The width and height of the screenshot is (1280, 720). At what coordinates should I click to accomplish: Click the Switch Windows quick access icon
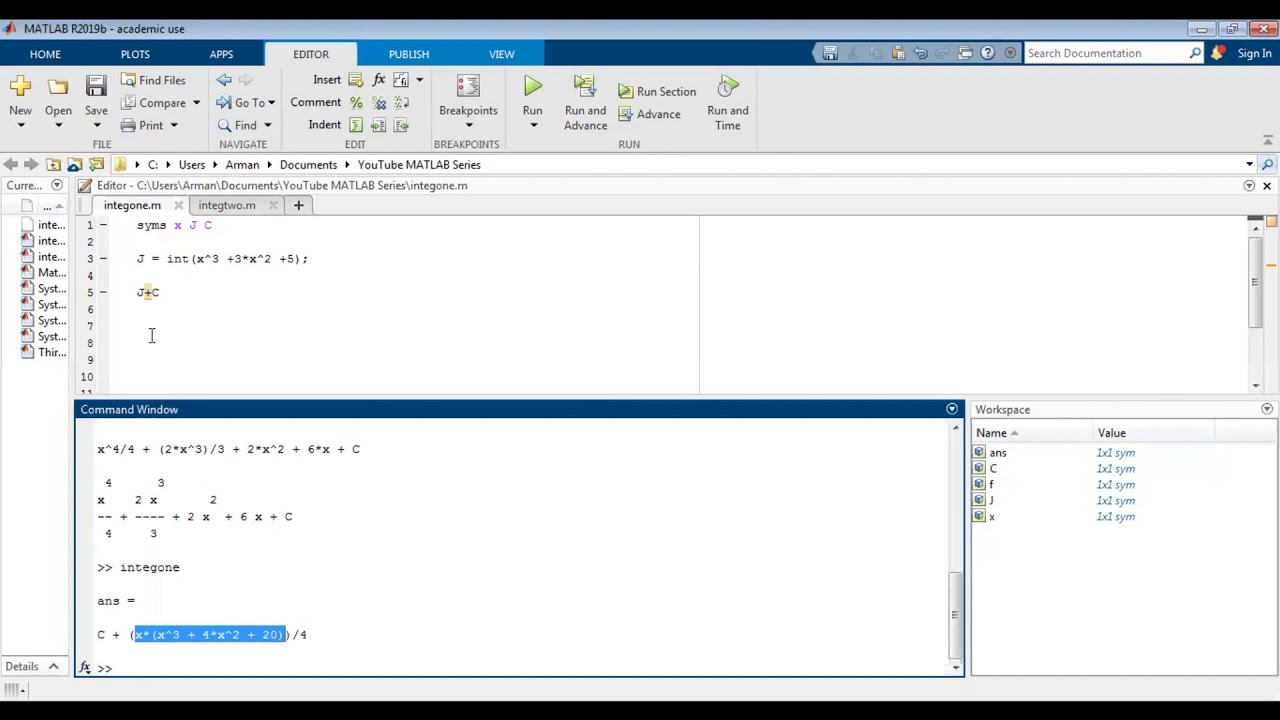[965, 53]
